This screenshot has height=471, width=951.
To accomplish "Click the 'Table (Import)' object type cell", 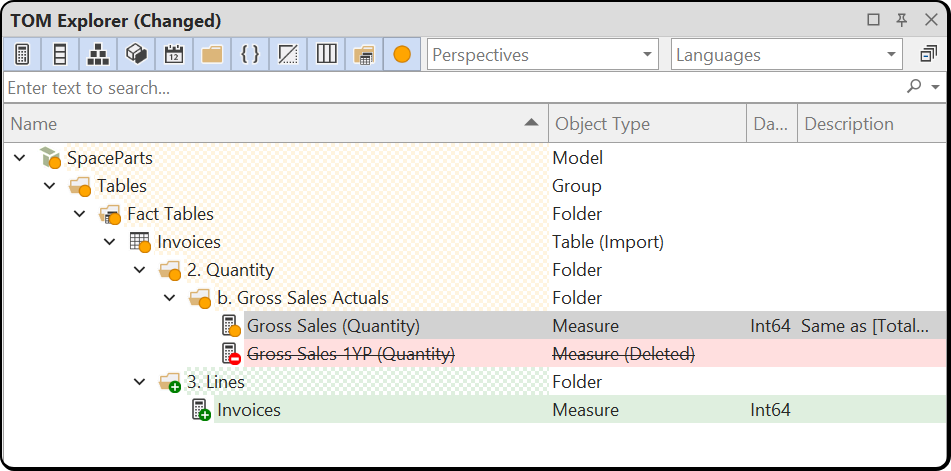I will [608, 242].
